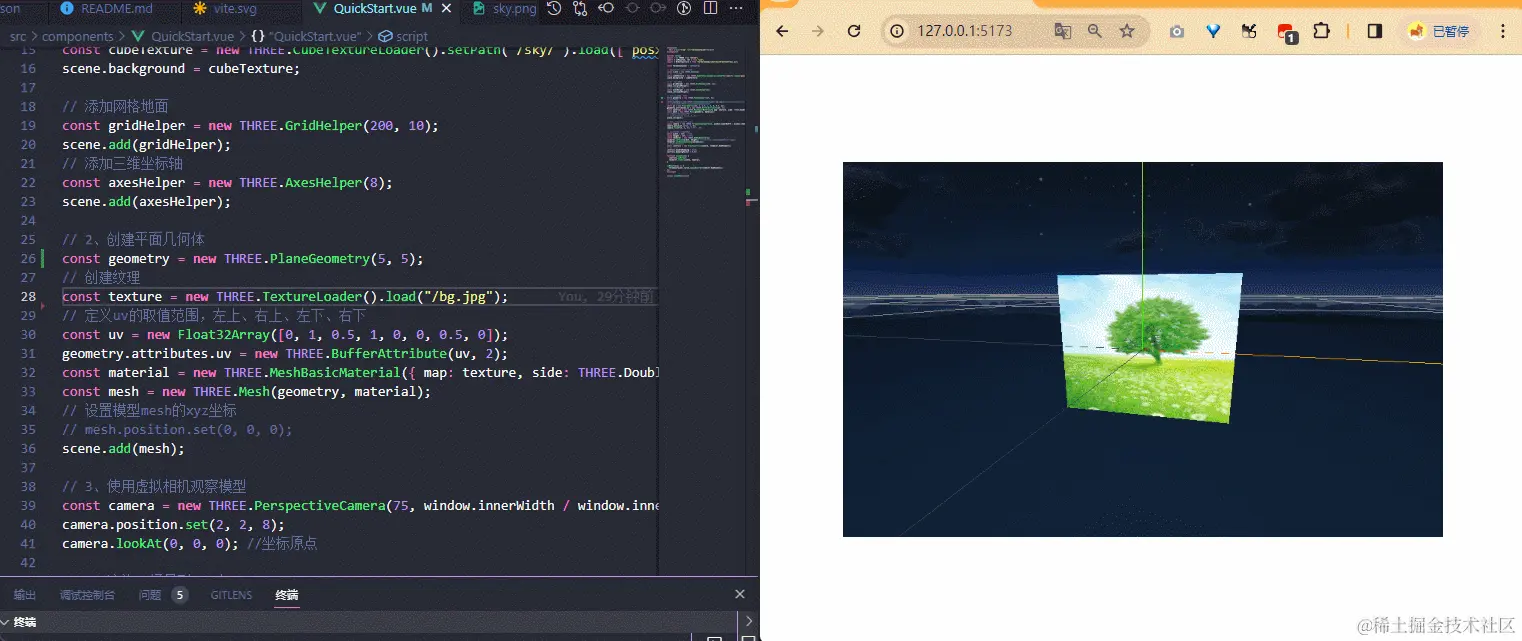The width and height of the screenshot is (1522, 641).
Task: Switch to the 问题 panel tab
Action: (150, 595)
